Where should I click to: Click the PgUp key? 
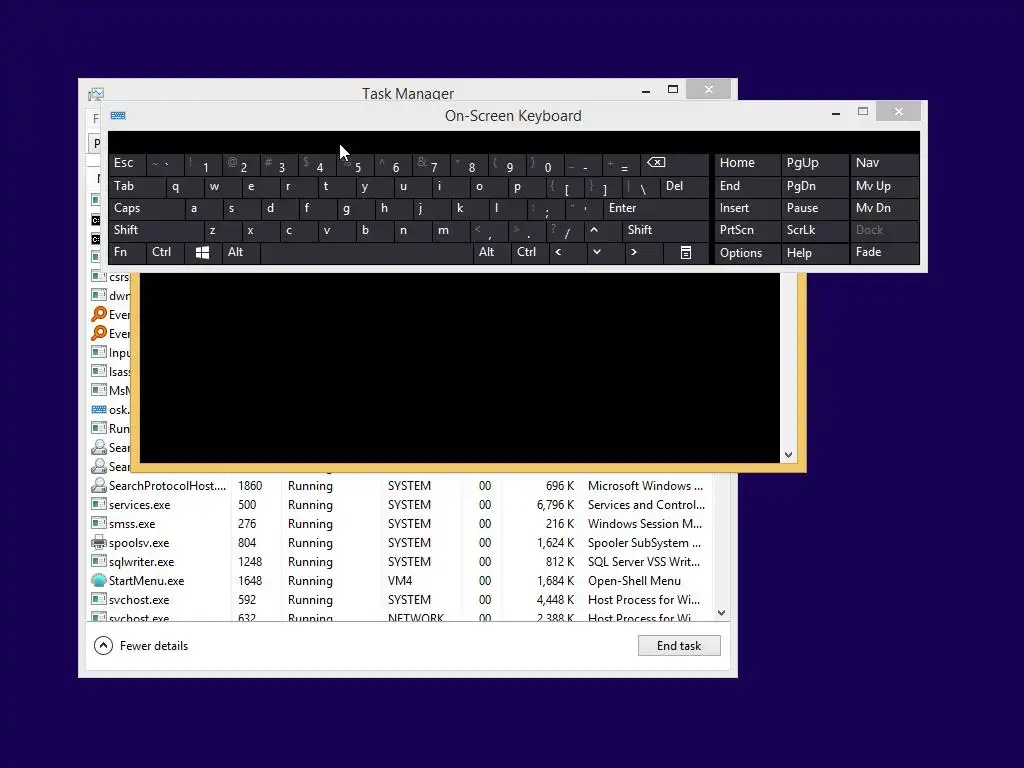(x=815, y=163)
